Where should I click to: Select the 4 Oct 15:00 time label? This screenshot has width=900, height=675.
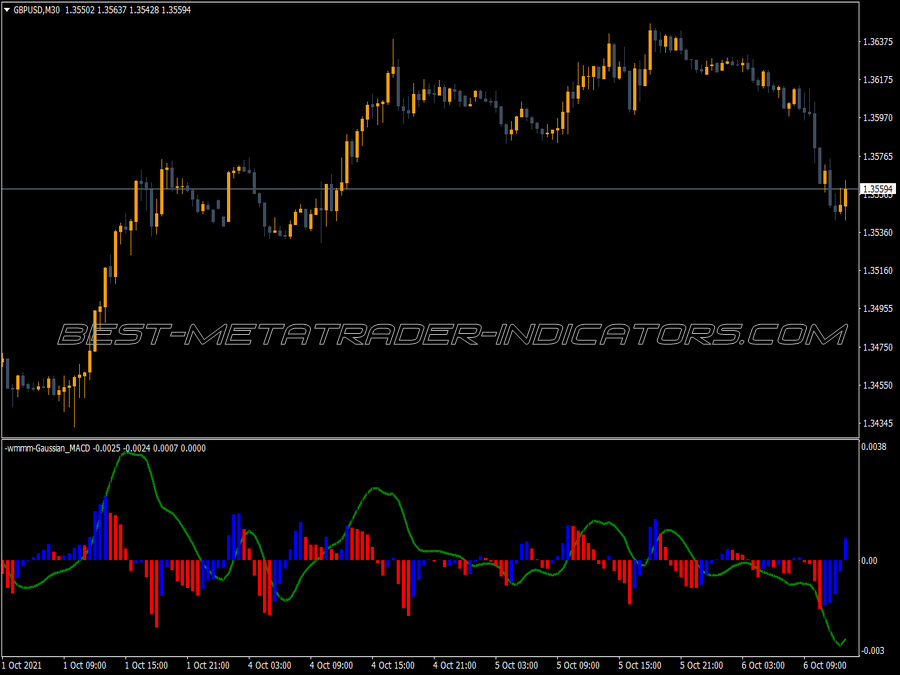pos(393,665)
